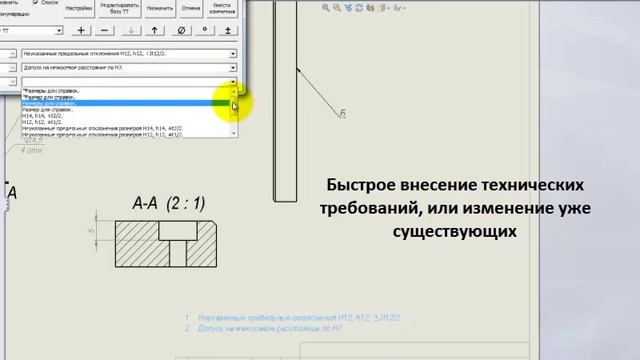This screenshot has width=640, height=360.
Task: Select first '*Размеры для справок.' list entry
Action: pos(126,91)
